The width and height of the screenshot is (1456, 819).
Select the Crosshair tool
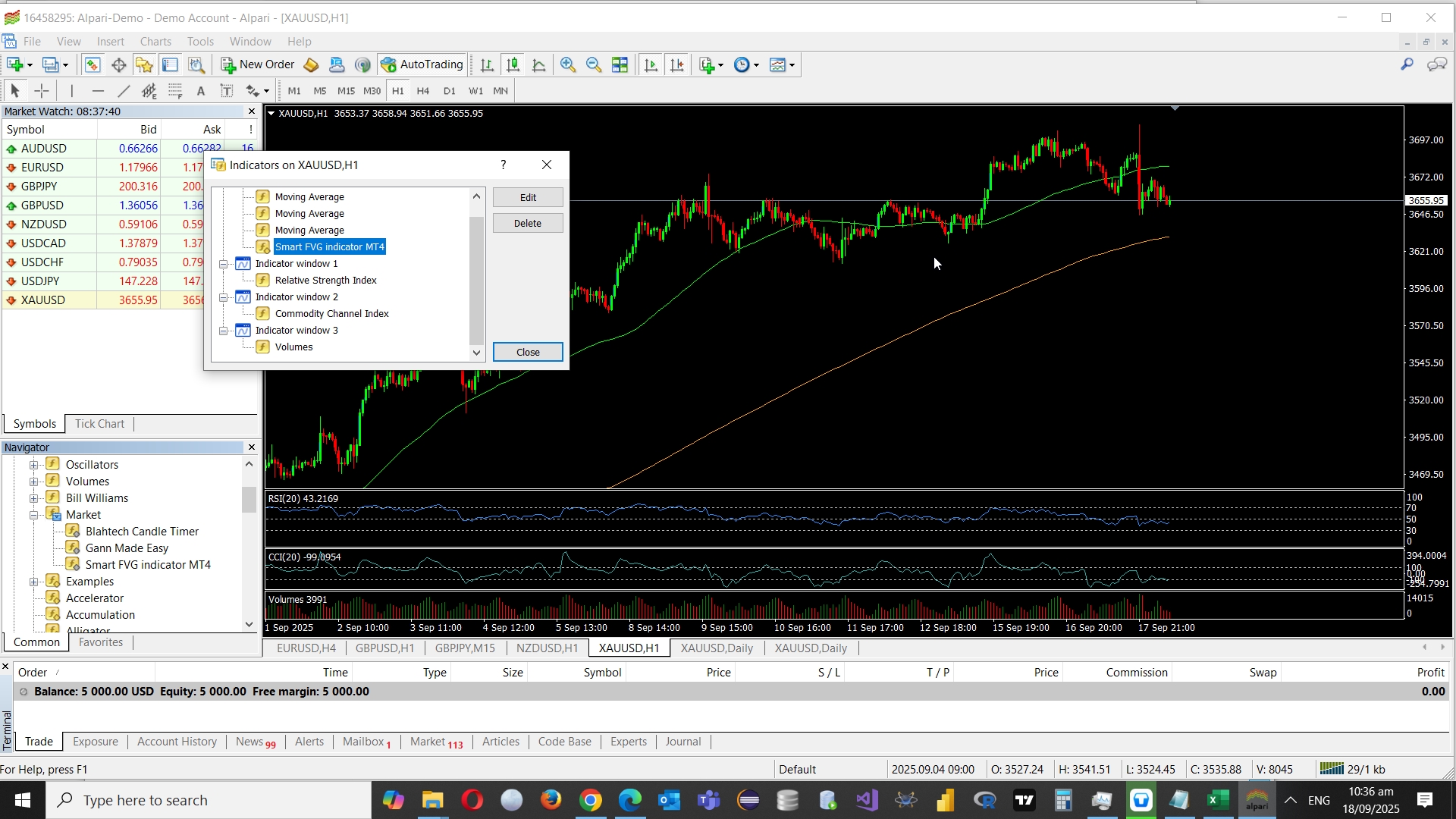[x=42, y=91]
